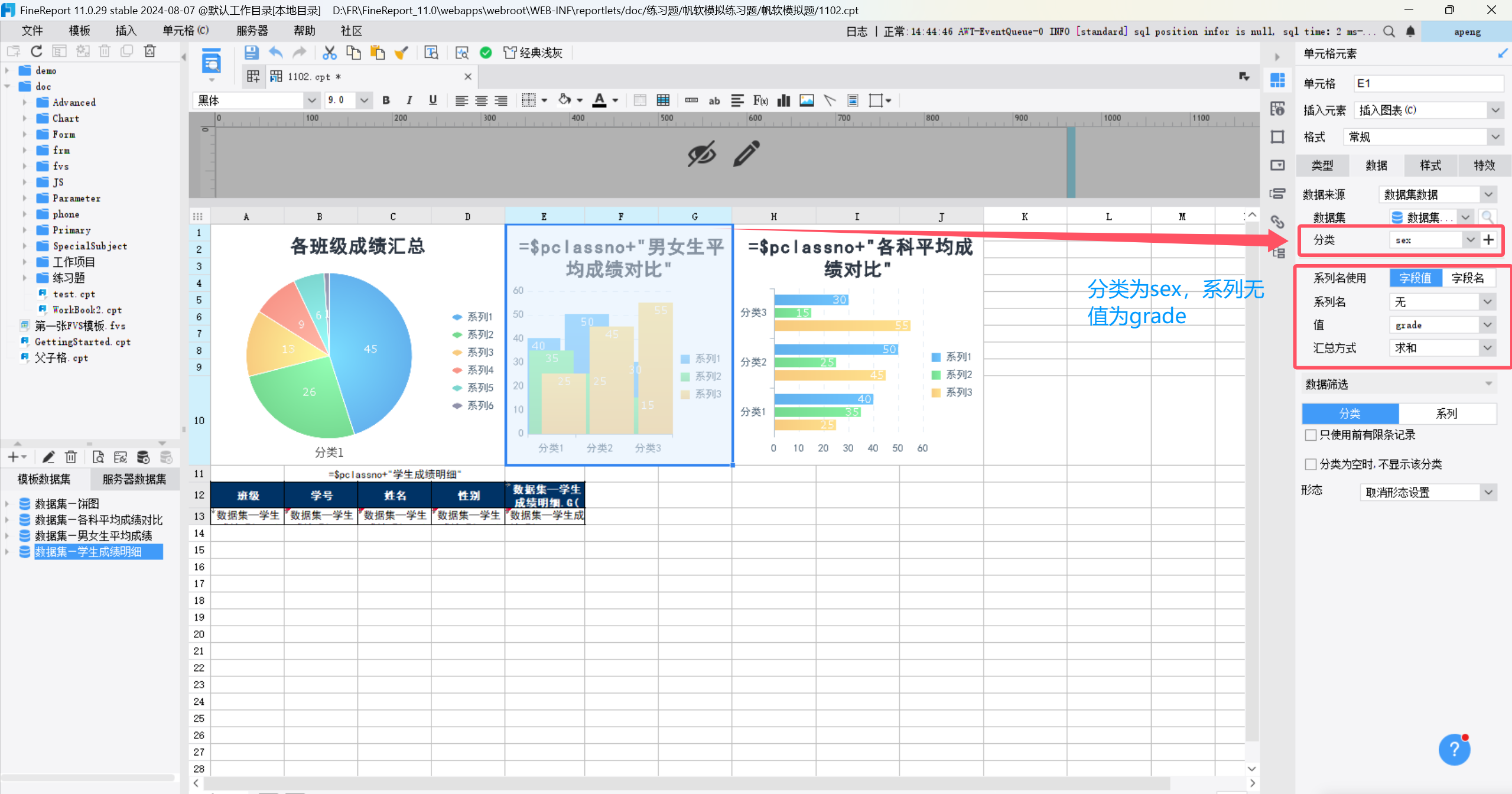
Task: Enable the 只使用前有限条记录 checkbox
Action: point(1311,435)
